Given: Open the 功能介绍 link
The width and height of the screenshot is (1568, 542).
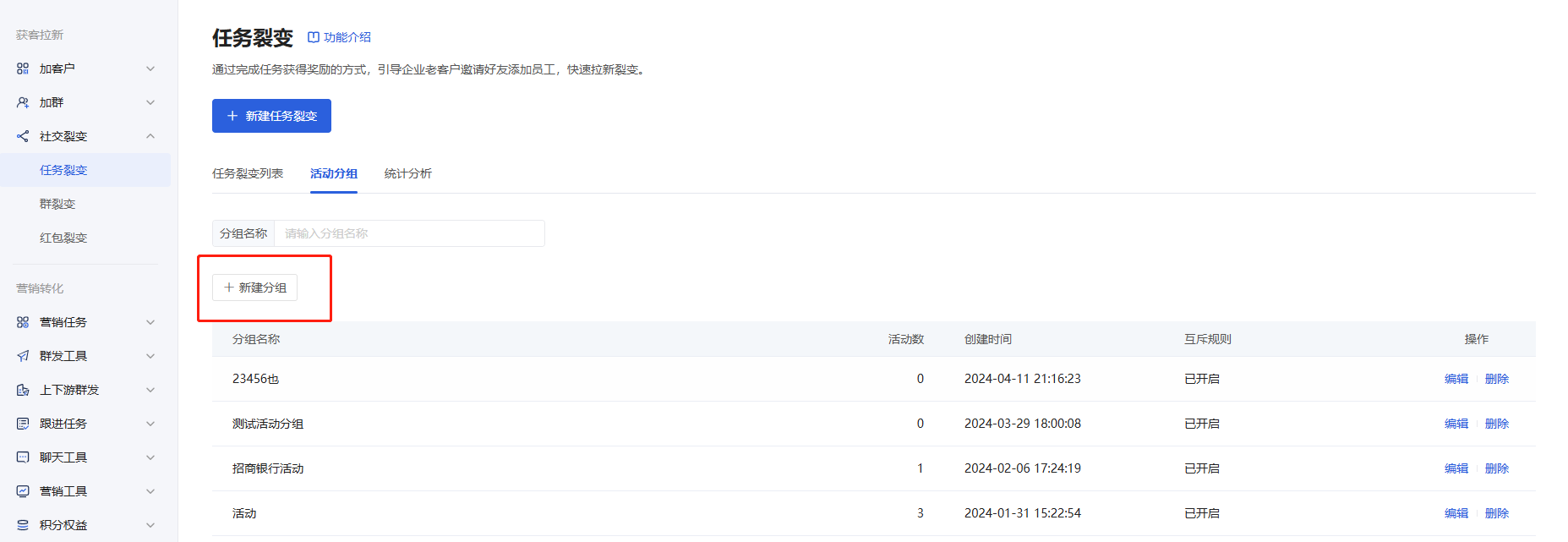Looking at the screenshot, I should 339,37.
